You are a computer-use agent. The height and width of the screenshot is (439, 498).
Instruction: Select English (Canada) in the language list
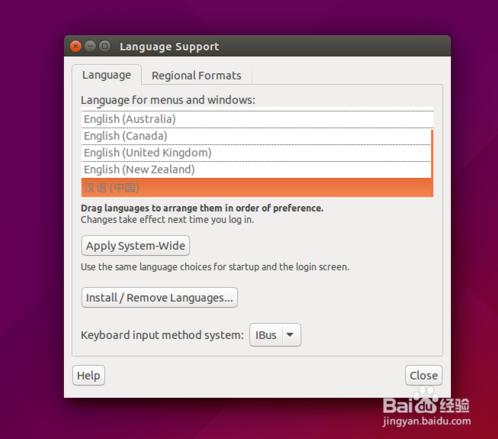(256, 136)
